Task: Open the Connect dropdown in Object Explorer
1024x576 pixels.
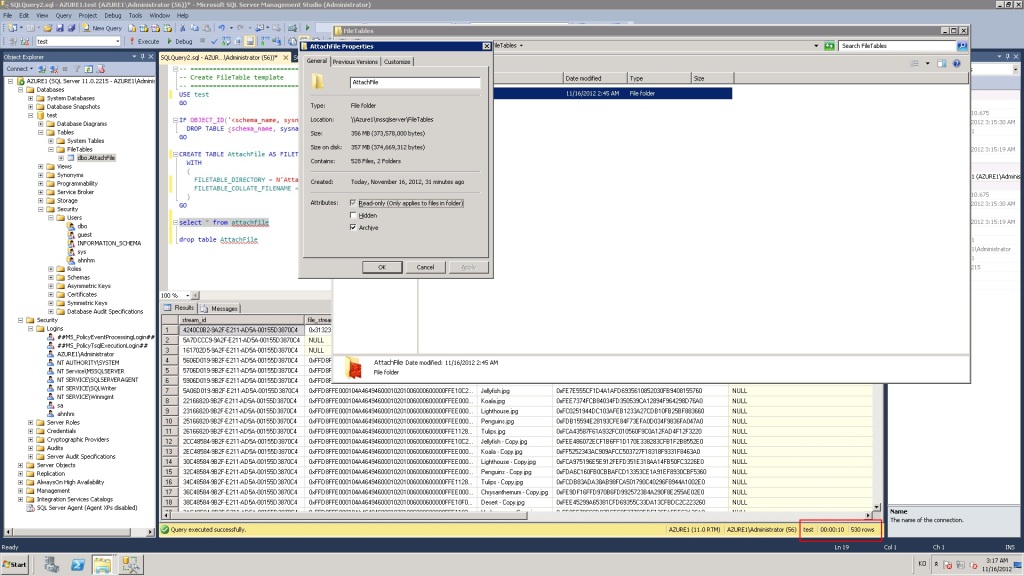Action: (x=20, y=69)
